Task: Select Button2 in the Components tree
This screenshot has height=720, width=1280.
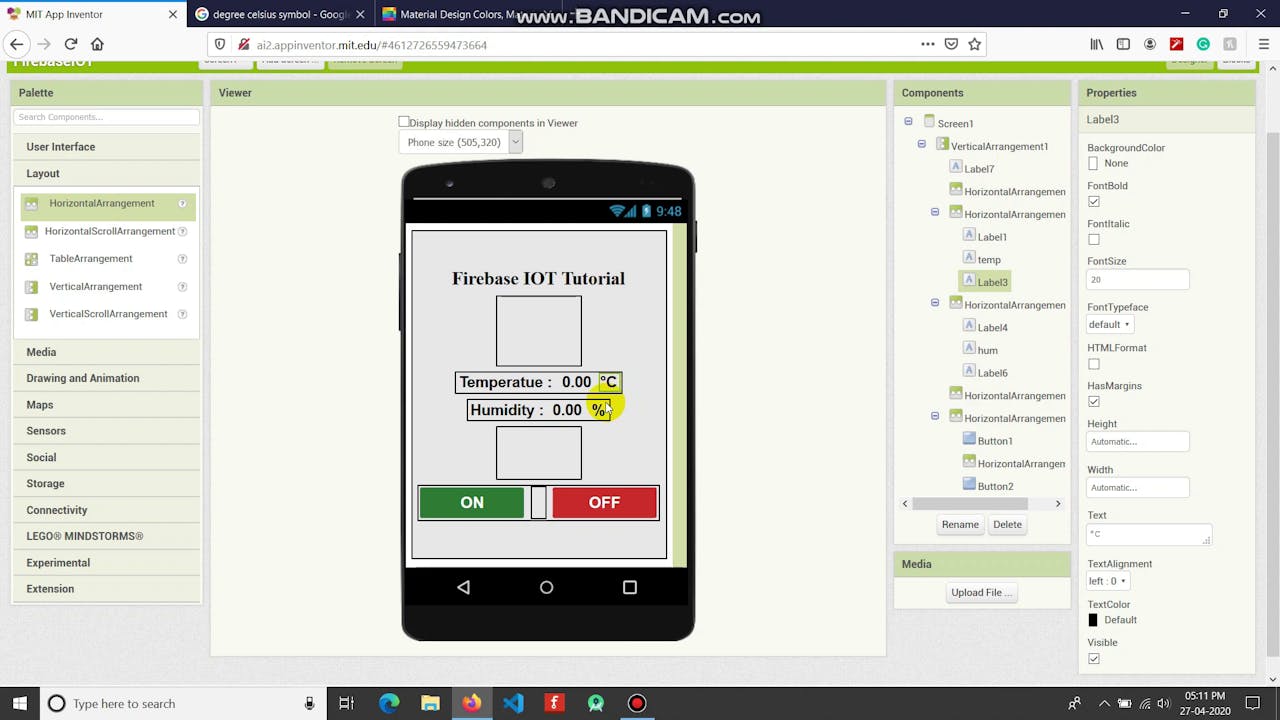Action: click(x=995, y=486)
